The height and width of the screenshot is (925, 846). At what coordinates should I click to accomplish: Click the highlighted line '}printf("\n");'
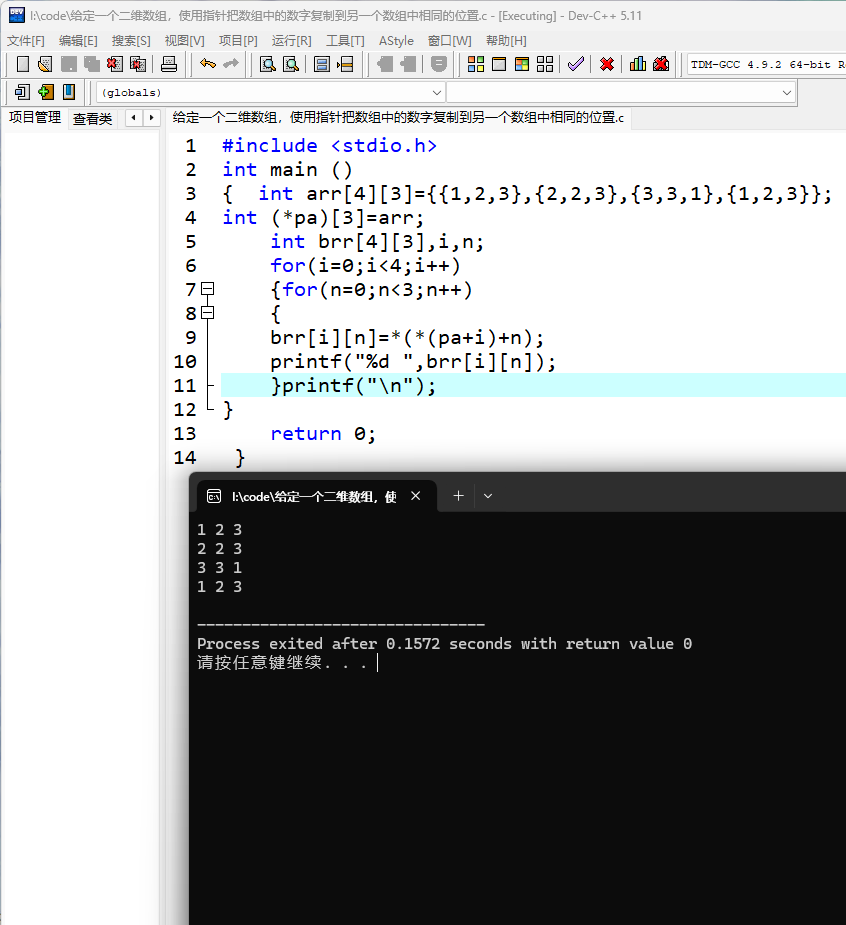353,386
